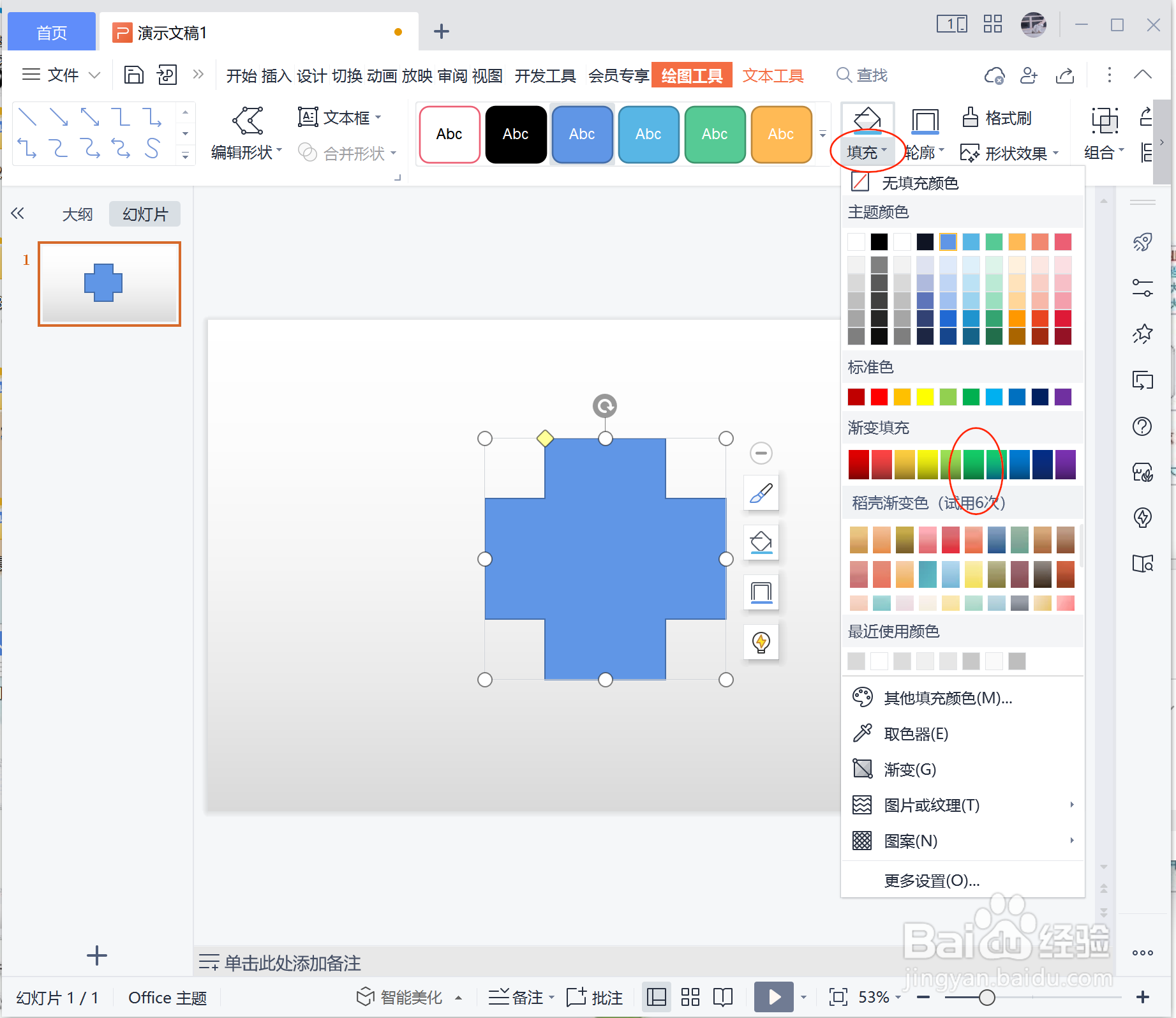Apply the orange Abc shape style
This screenshot has width=1176, height=1018.
pyautogui.click(x=781, y=134)
